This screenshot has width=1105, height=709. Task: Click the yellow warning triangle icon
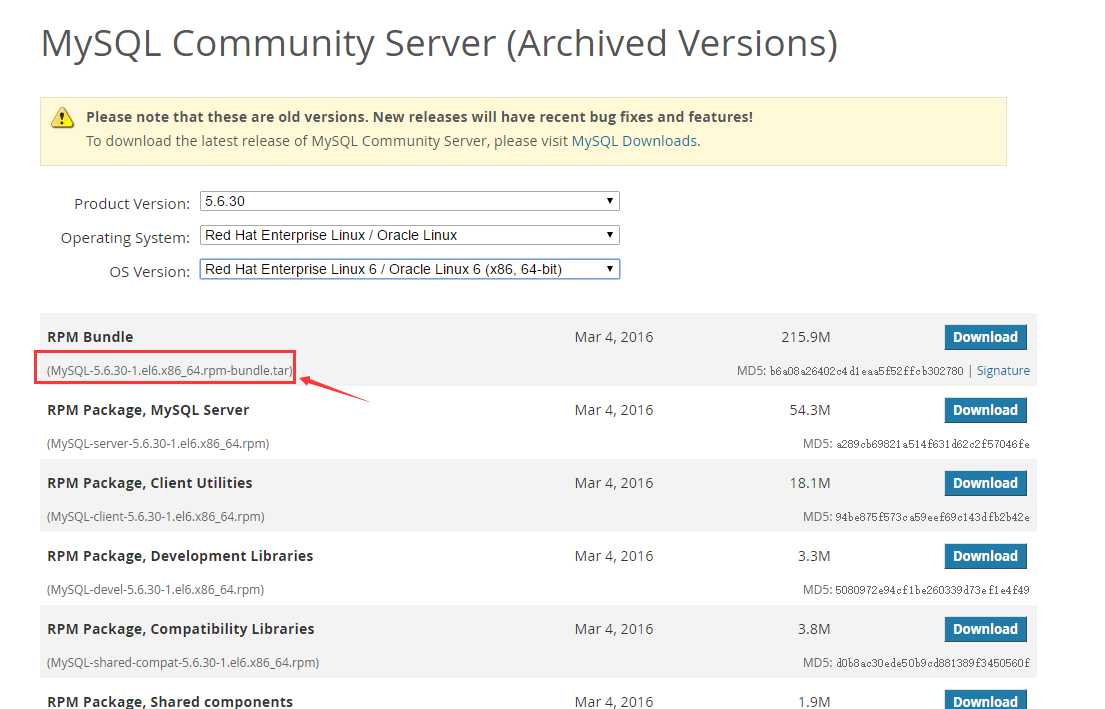[x=62, y=117]
